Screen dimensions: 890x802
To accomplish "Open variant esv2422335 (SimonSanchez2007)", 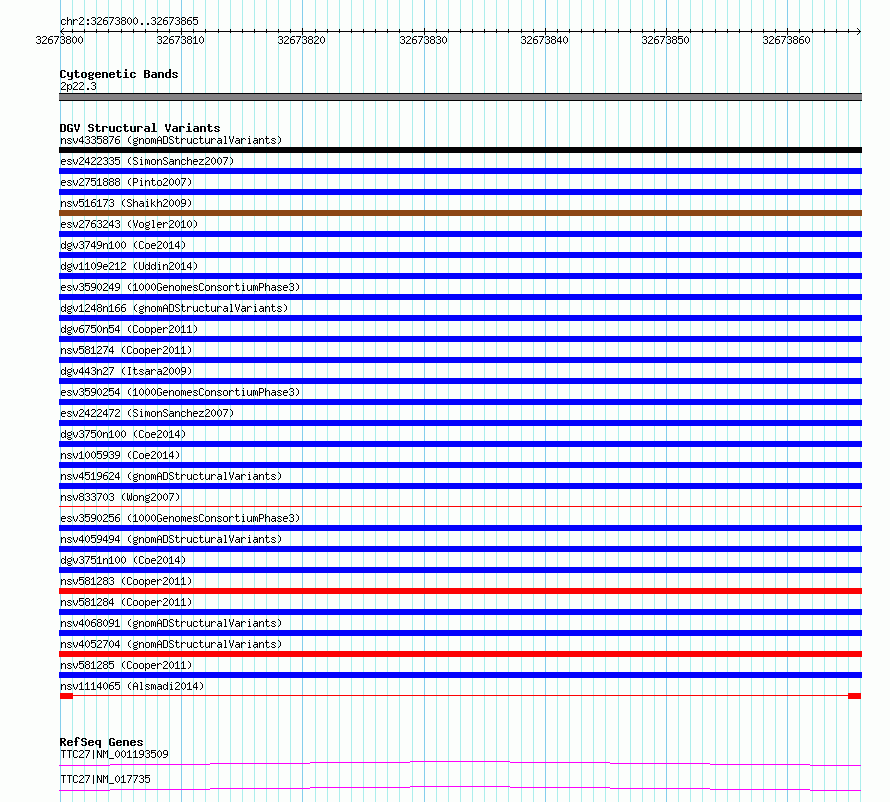I will pyautogui.click(x=147, y=161).
